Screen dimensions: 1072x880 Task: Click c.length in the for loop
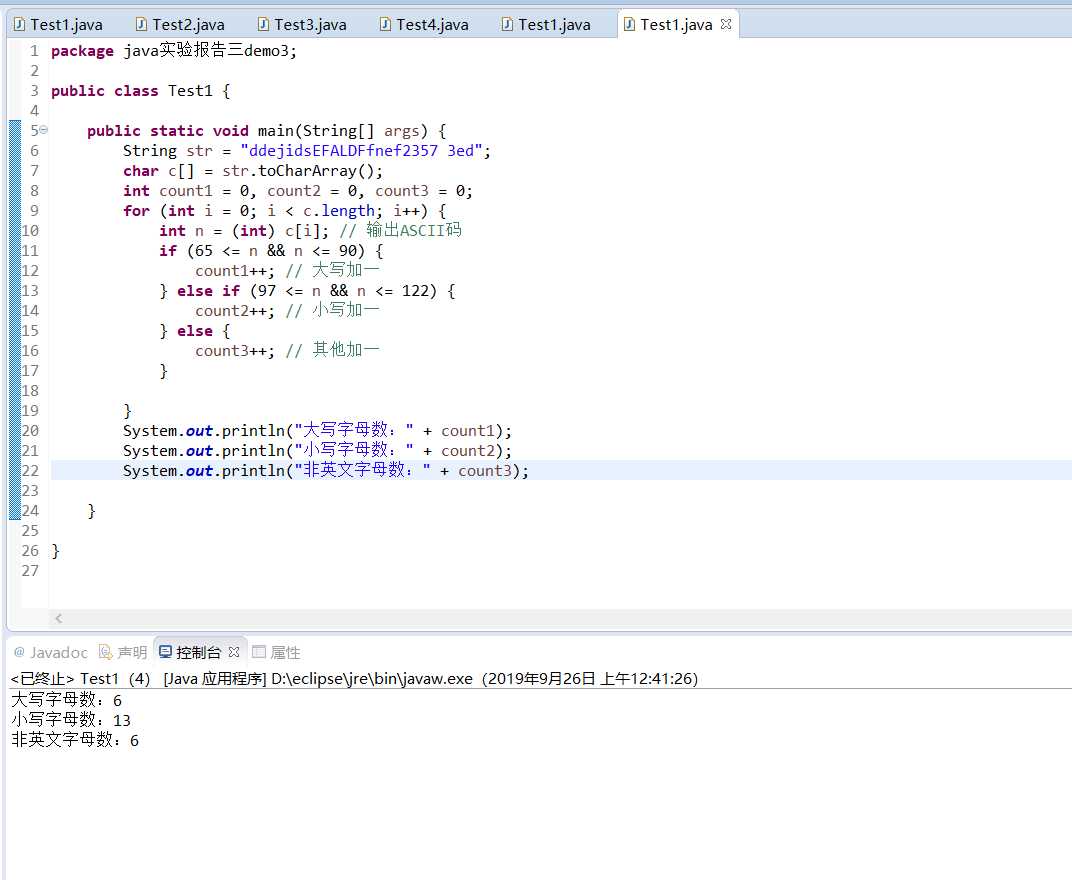(338, 211)
